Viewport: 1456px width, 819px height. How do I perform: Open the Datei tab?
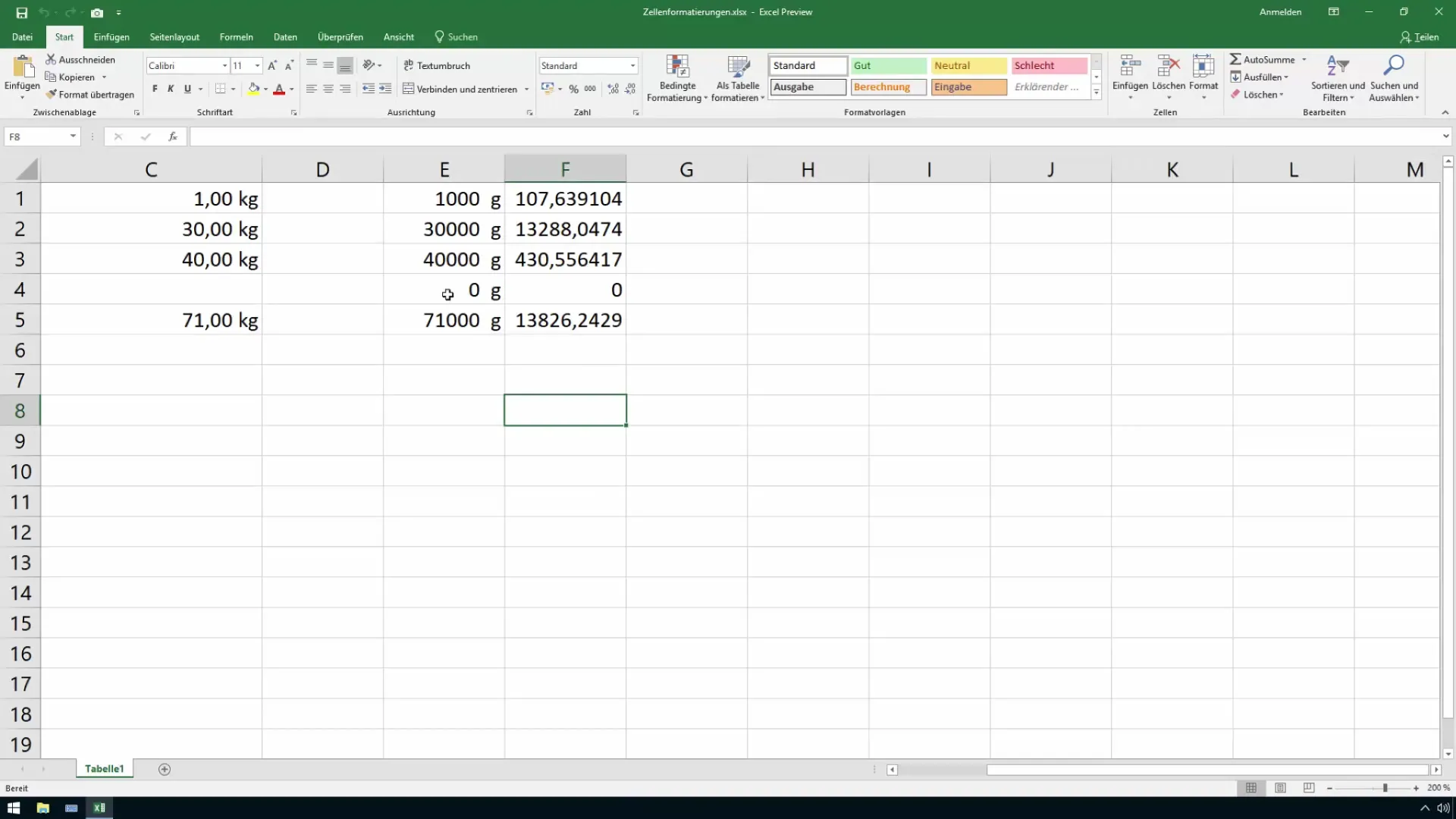(22, 37)
